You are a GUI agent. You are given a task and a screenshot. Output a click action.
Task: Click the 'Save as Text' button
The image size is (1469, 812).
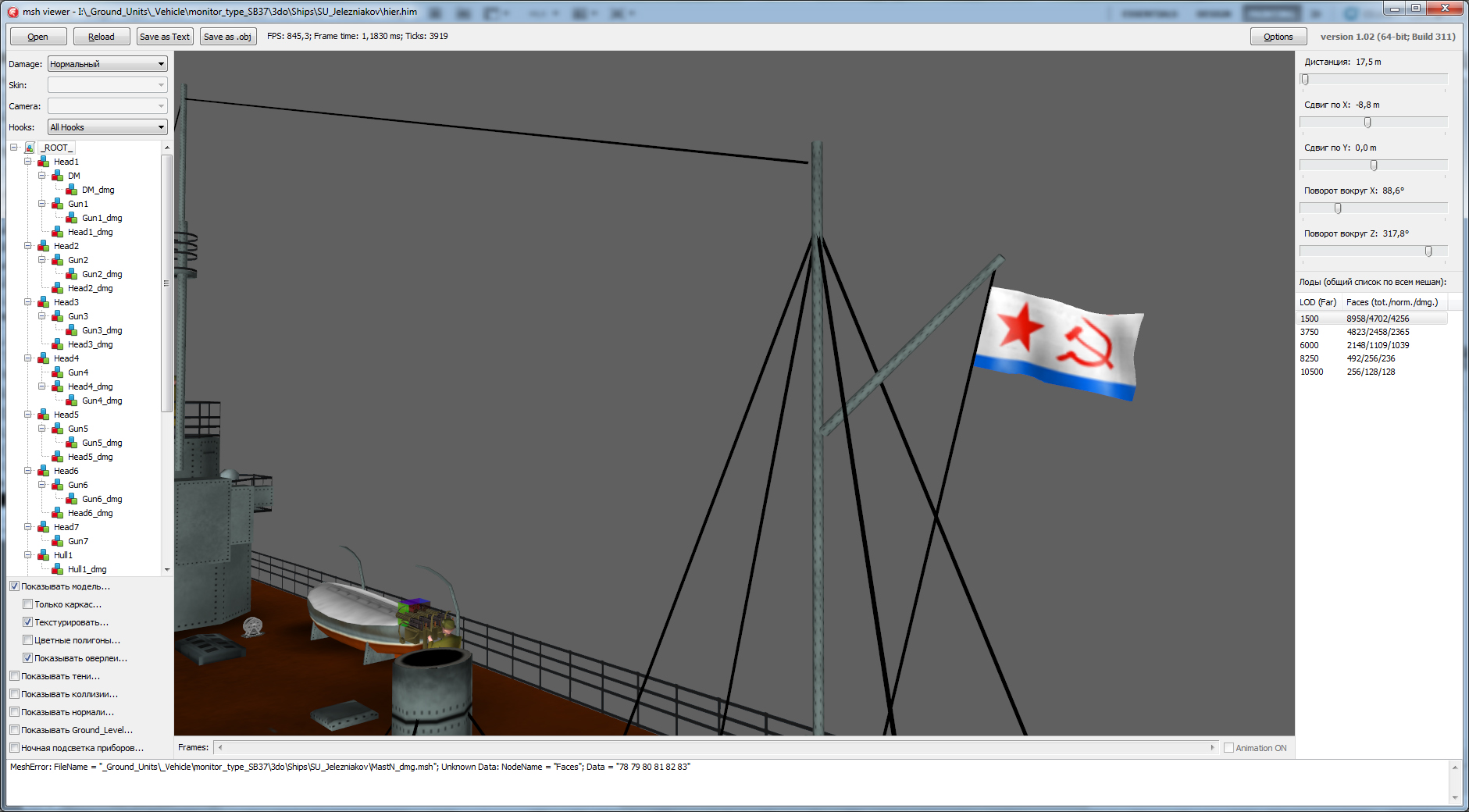pyautogui.click(x=165, y=37)
